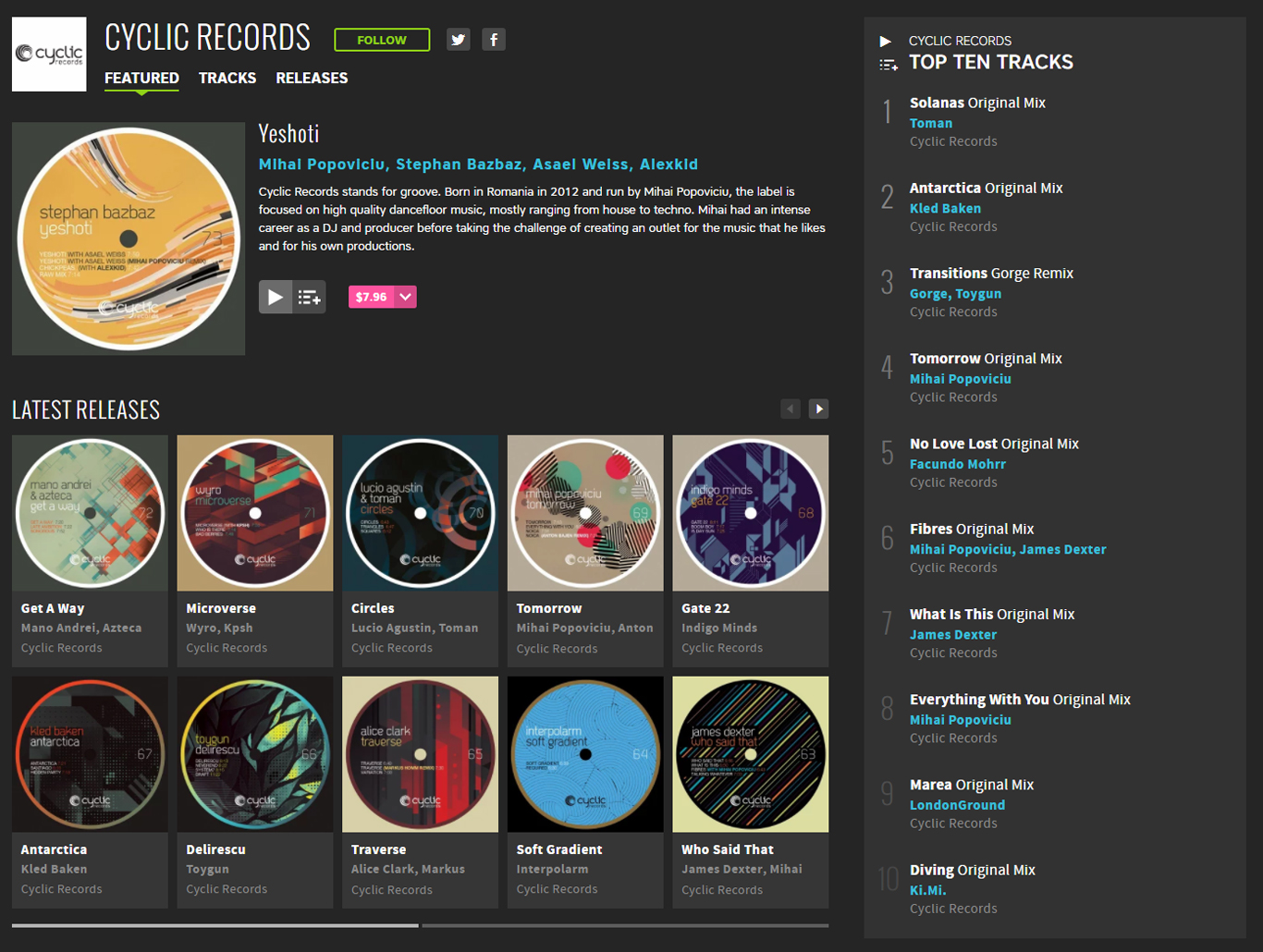Open the Who Said That release artwork
Viewport: 1263px width, 952px height.
[x=751, y=754]
